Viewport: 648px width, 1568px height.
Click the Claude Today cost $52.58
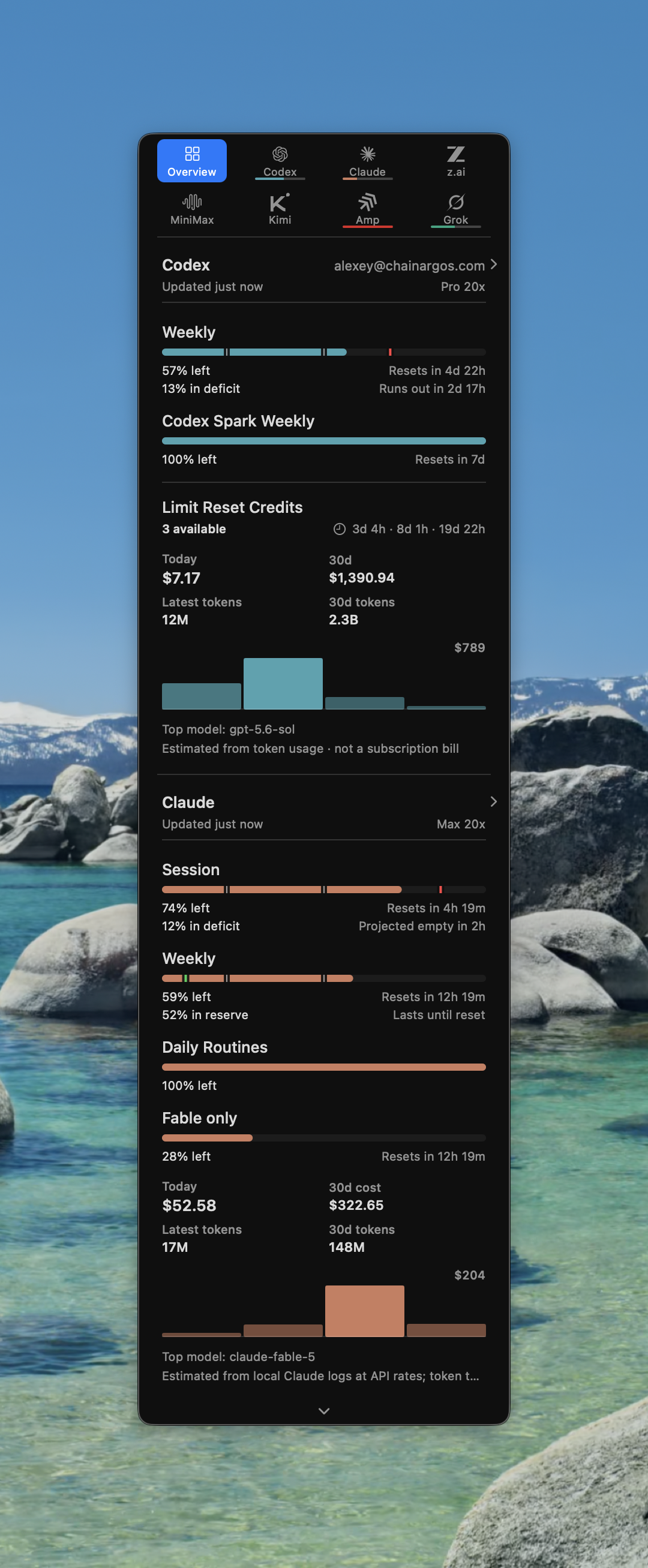click(190, 1205)
